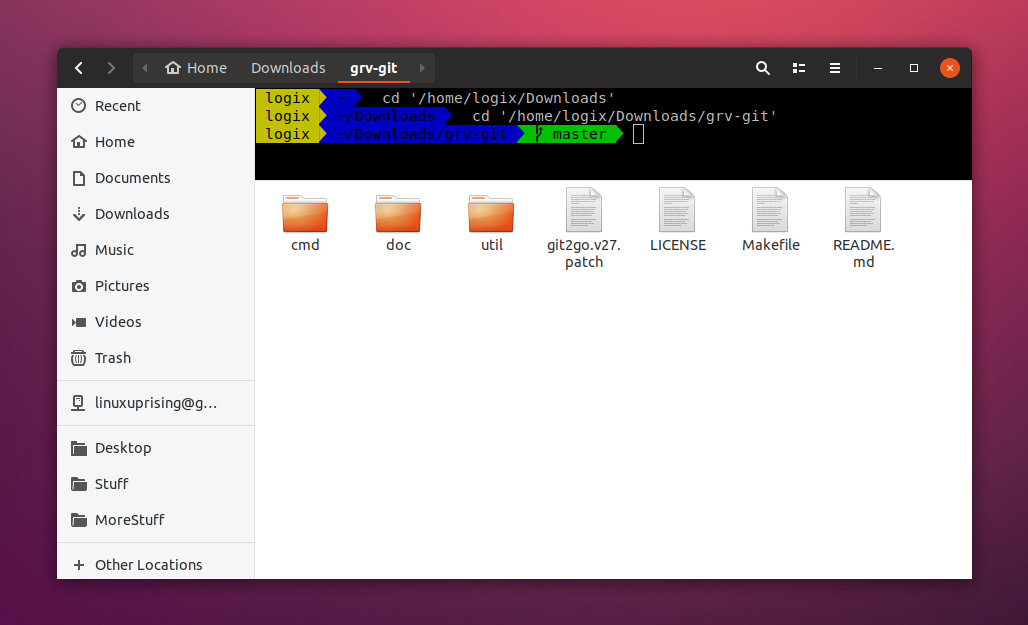Click the master branch prompt segment
This screenshot has width=1028, height=625.
(x=570, y=134)
